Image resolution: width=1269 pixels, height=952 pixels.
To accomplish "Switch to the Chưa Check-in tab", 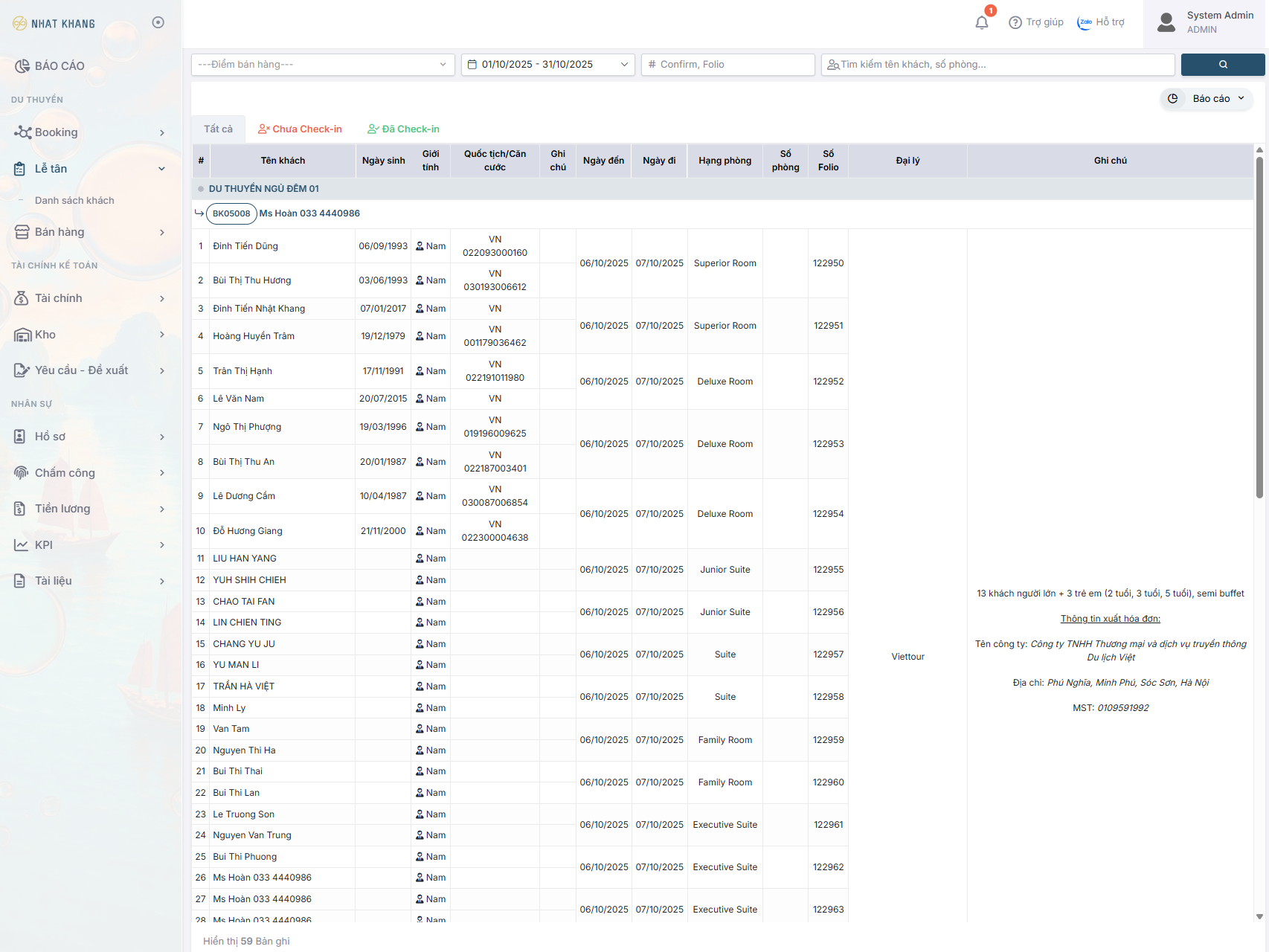I will 300,129.
